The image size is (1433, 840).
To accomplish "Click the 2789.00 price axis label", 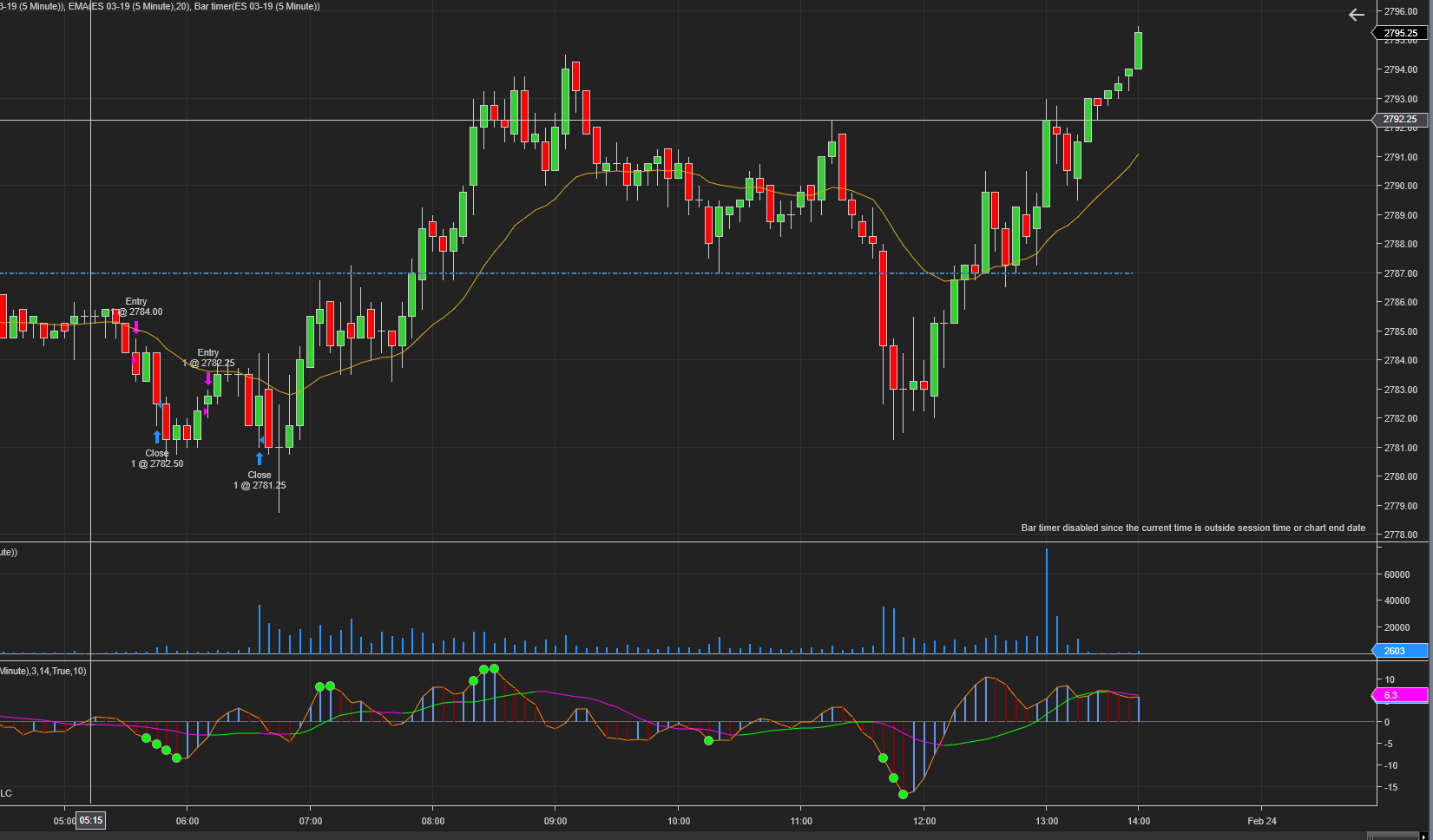I will click(x=1400, y=215).
